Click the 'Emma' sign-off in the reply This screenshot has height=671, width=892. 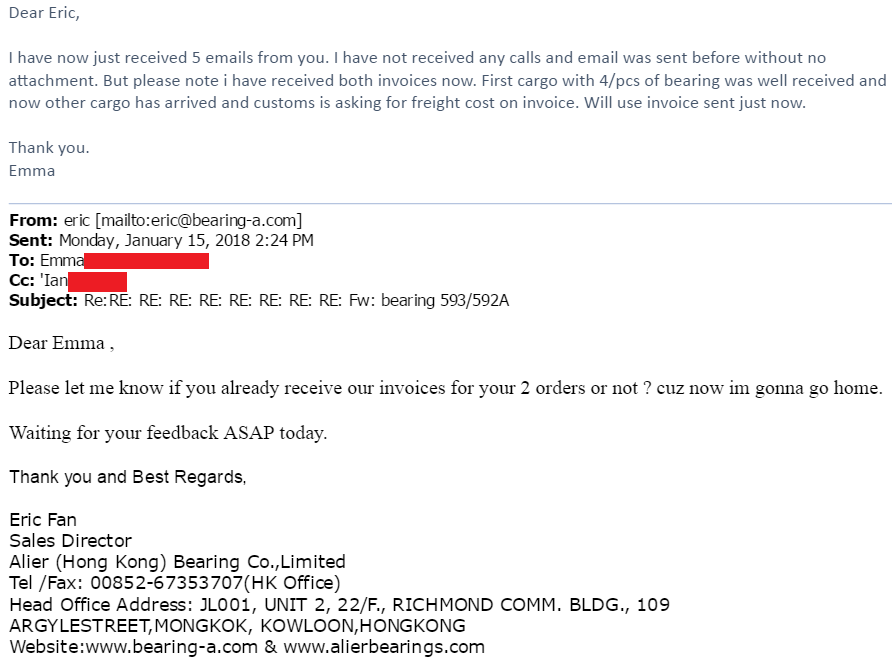click(x=32, y=171)
